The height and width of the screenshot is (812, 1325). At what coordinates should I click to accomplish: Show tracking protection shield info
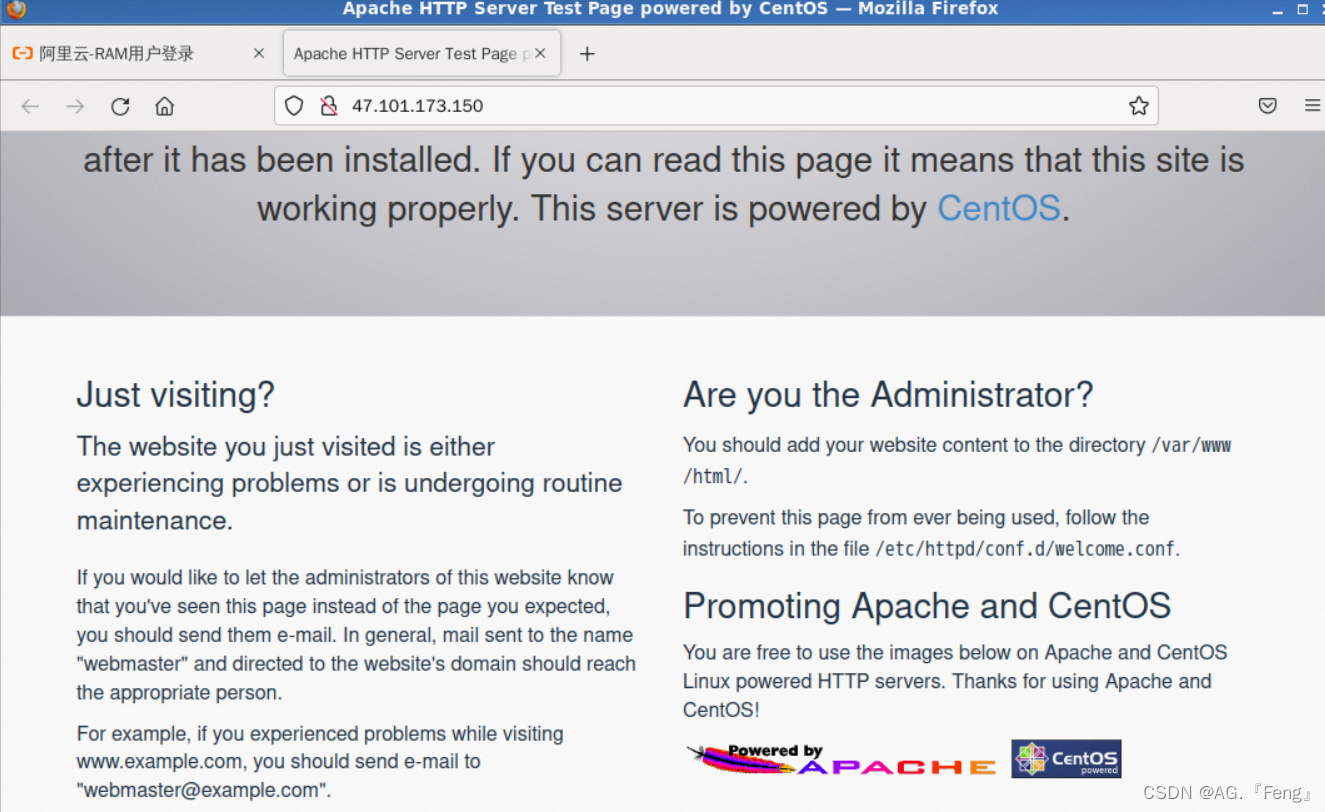(x=294, y=106)
